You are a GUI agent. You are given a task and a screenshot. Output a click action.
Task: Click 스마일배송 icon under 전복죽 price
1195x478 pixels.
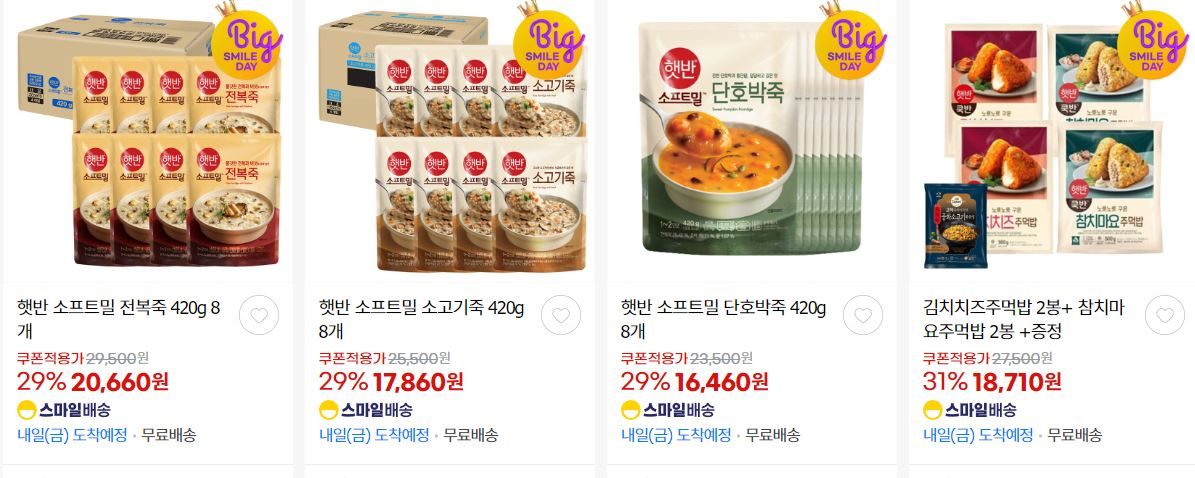[x=64, y=409]
